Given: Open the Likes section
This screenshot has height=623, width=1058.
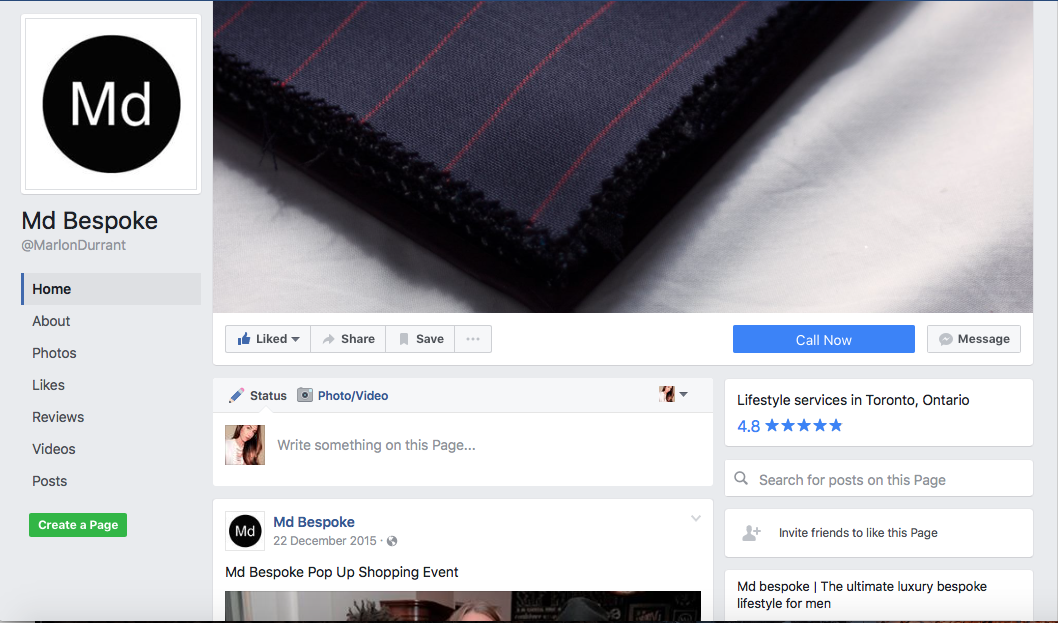Looking at the screenshot, I should [x=49, y=385].
